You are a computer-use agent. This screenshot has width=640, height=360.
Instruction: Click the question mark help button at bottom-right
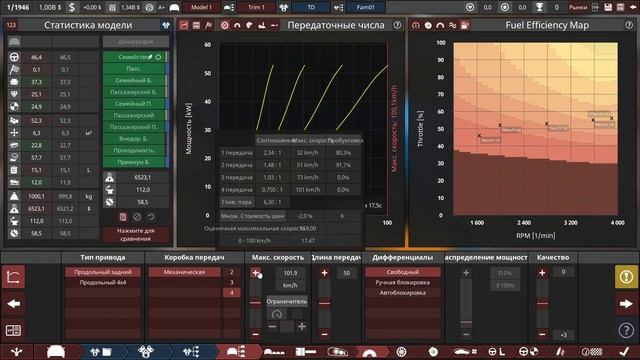(626, 330)
